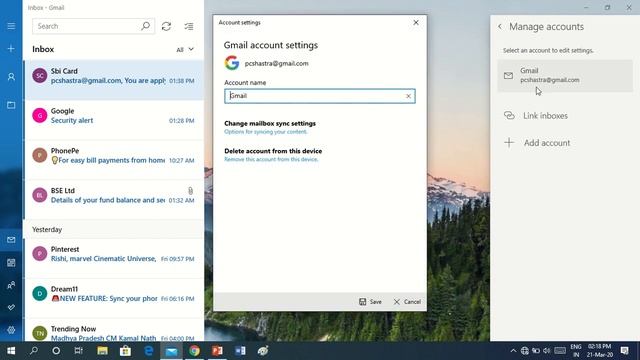
Task: Enter selection mode icon
Action: (189, 26)
